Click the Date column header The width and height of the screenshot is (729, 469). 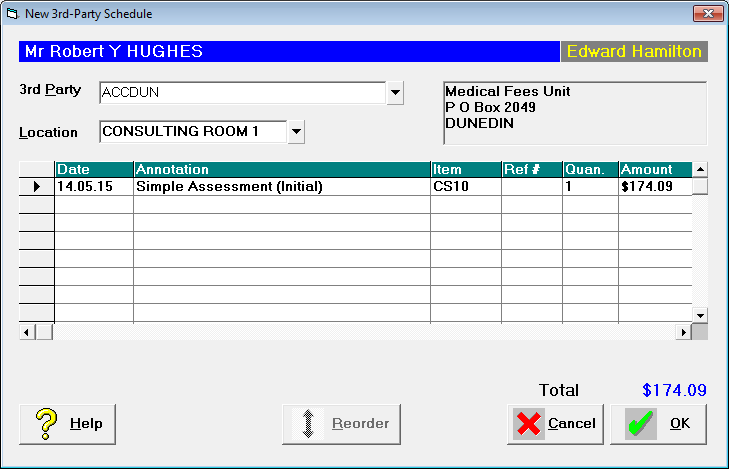(94, 169)
